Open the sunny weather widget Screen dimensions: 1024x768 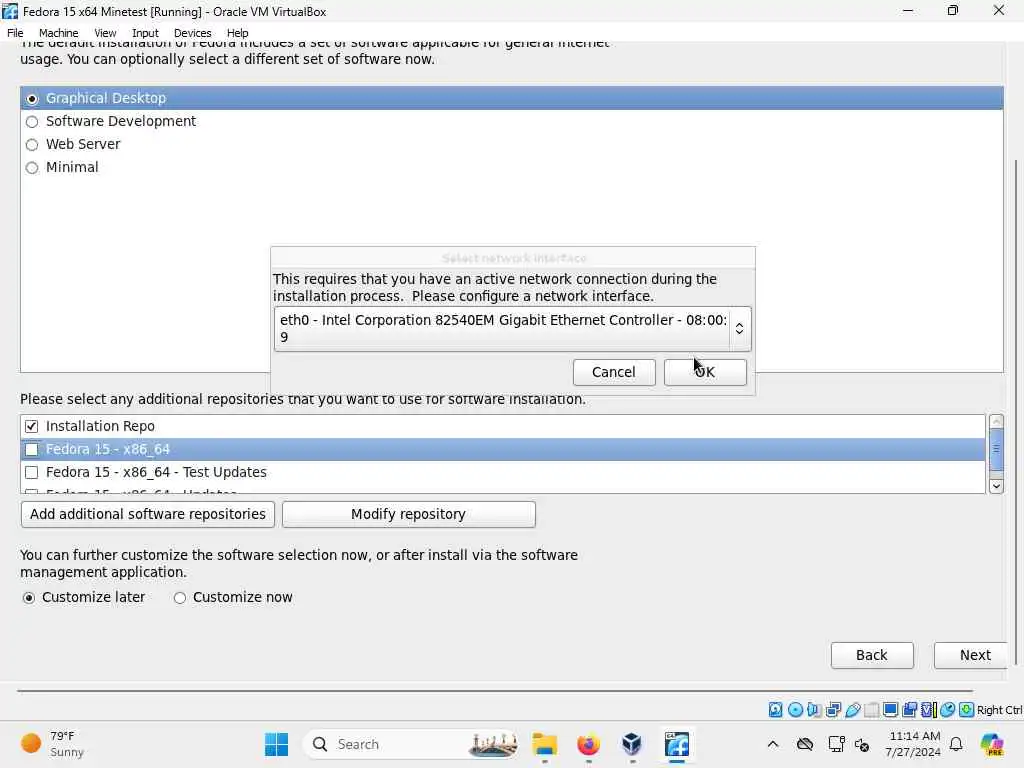point(53,744)
